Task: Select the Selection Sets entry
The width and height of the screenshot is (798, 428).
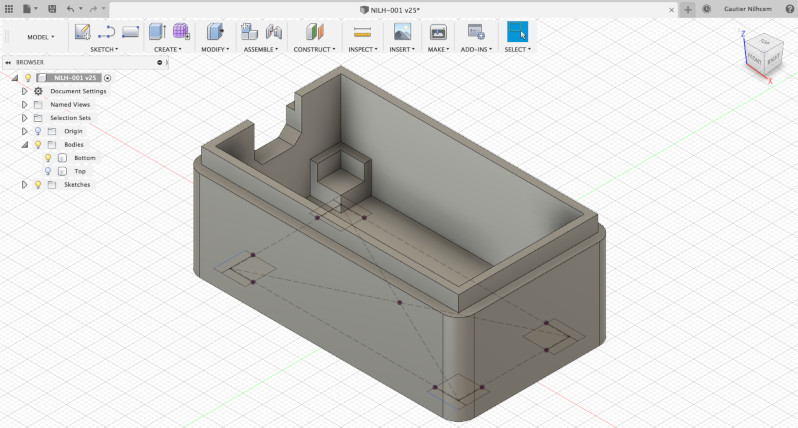Action: pos(70,118)
